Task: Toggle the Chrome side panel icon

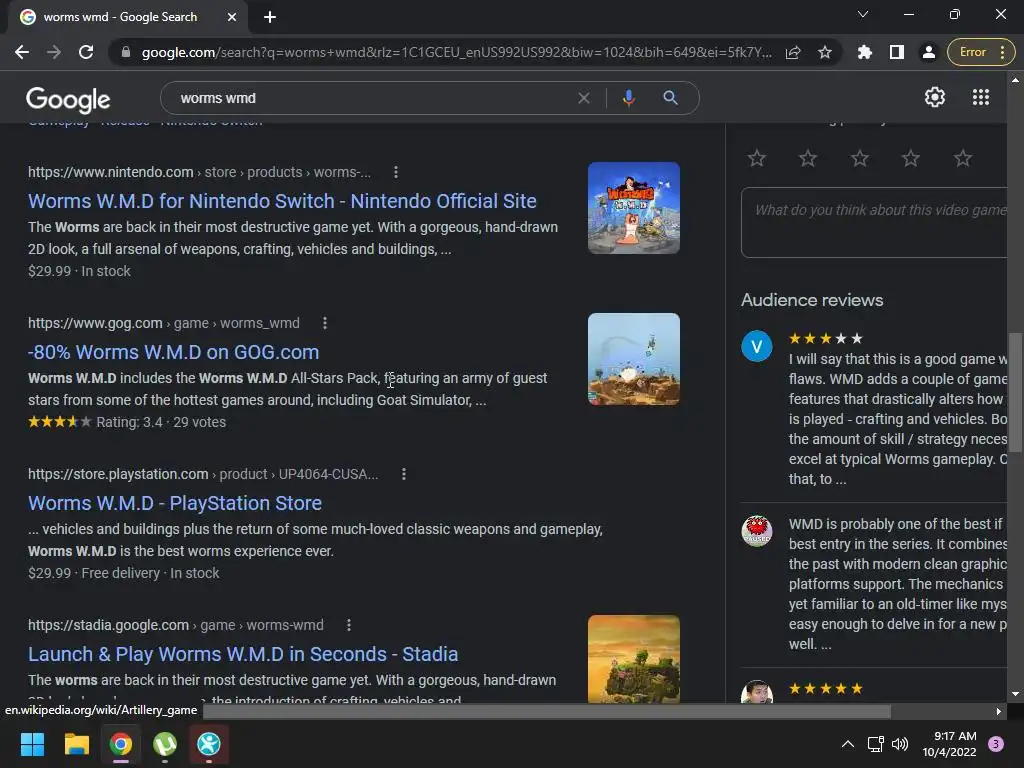Action: 897,52
